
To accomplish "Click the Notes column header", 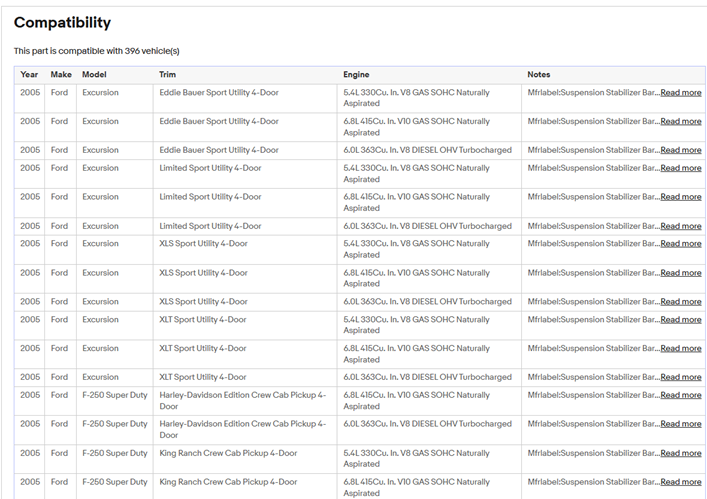I will click(x=538, y=75).
